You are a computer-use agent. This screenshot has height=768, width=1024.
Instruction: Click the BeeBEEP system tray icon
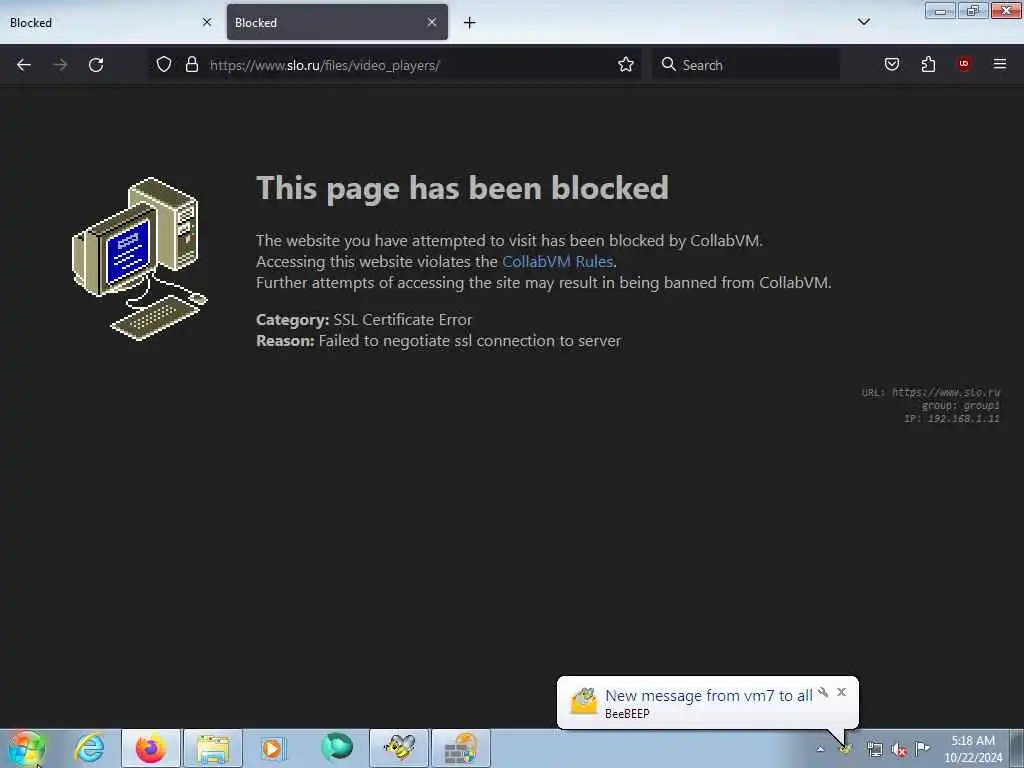[846, 749]
